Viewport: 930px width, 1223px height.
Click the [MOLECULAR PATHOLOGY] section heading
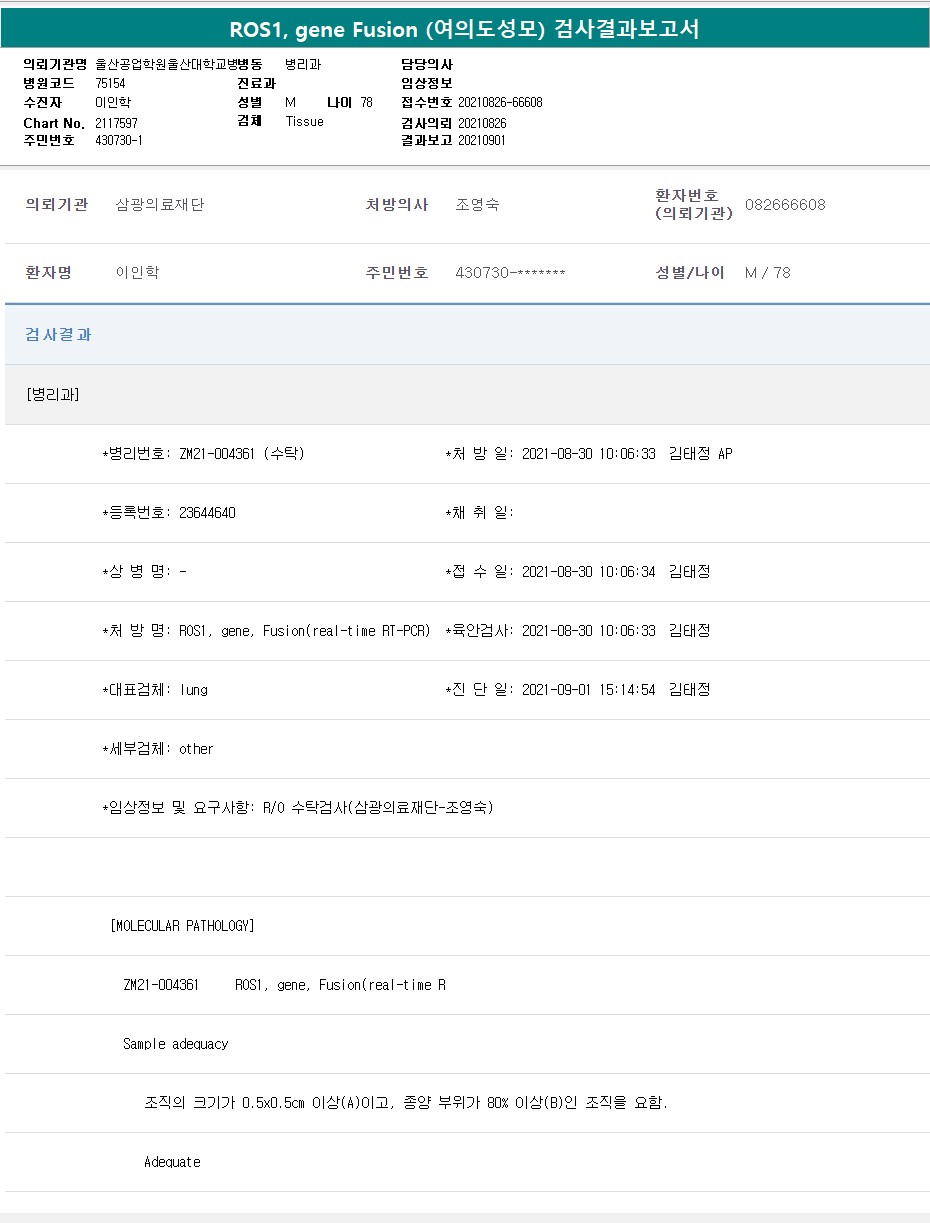182,926
